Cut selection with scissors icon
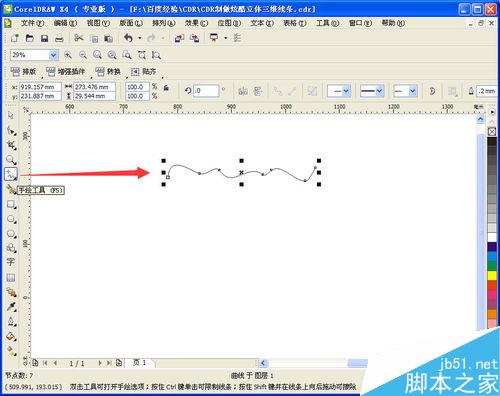The height and width of the screenshot is (396, 500). tap(79, 38)
